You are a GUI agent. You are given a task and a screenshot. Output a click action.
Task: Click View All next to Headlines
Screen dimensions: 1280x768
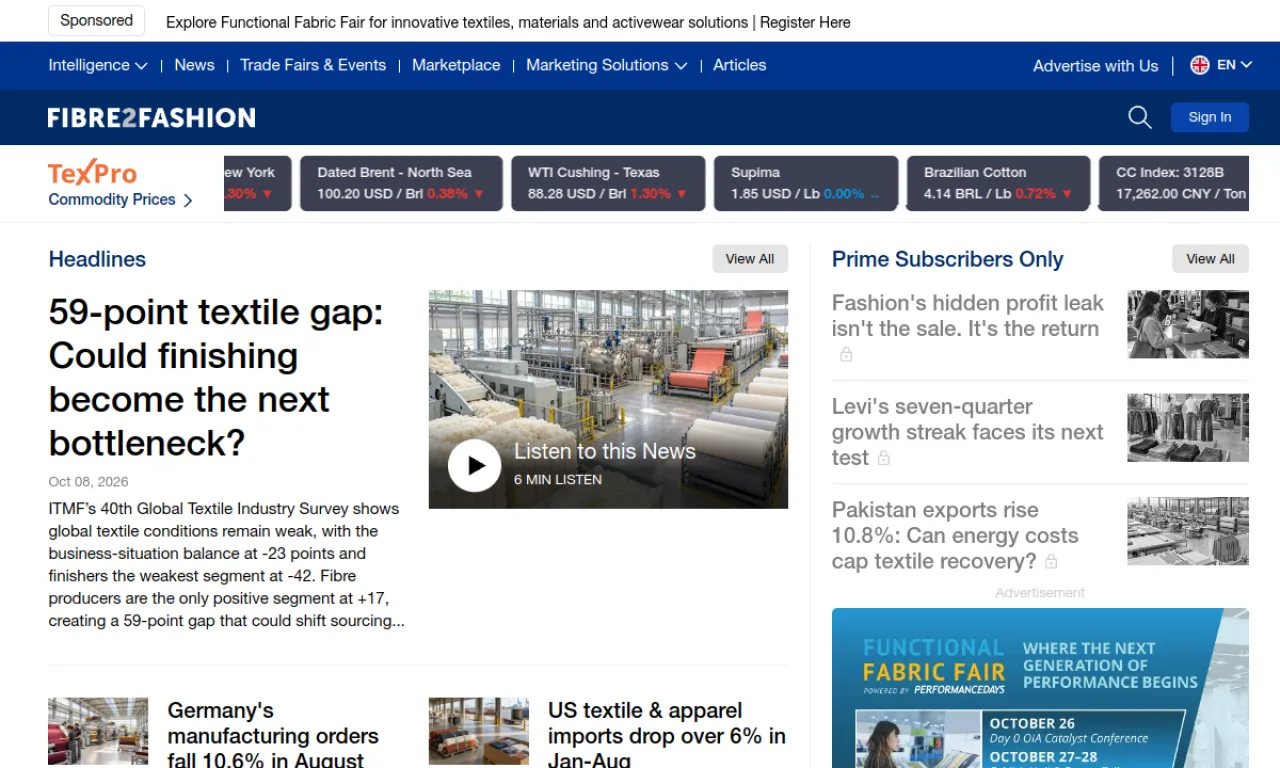(750, 259)
